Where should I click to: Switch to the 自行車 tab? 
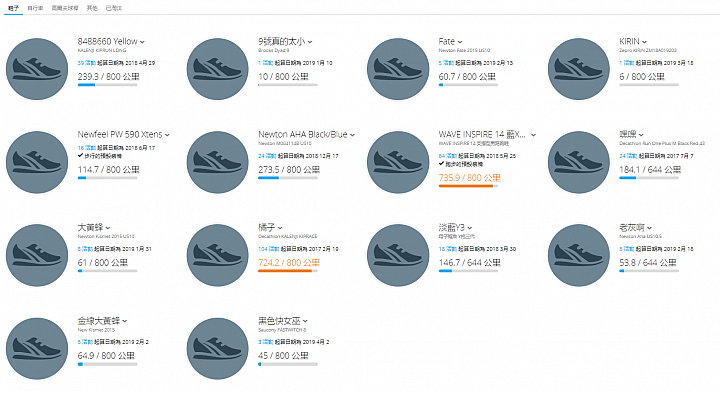coord(35,8)
